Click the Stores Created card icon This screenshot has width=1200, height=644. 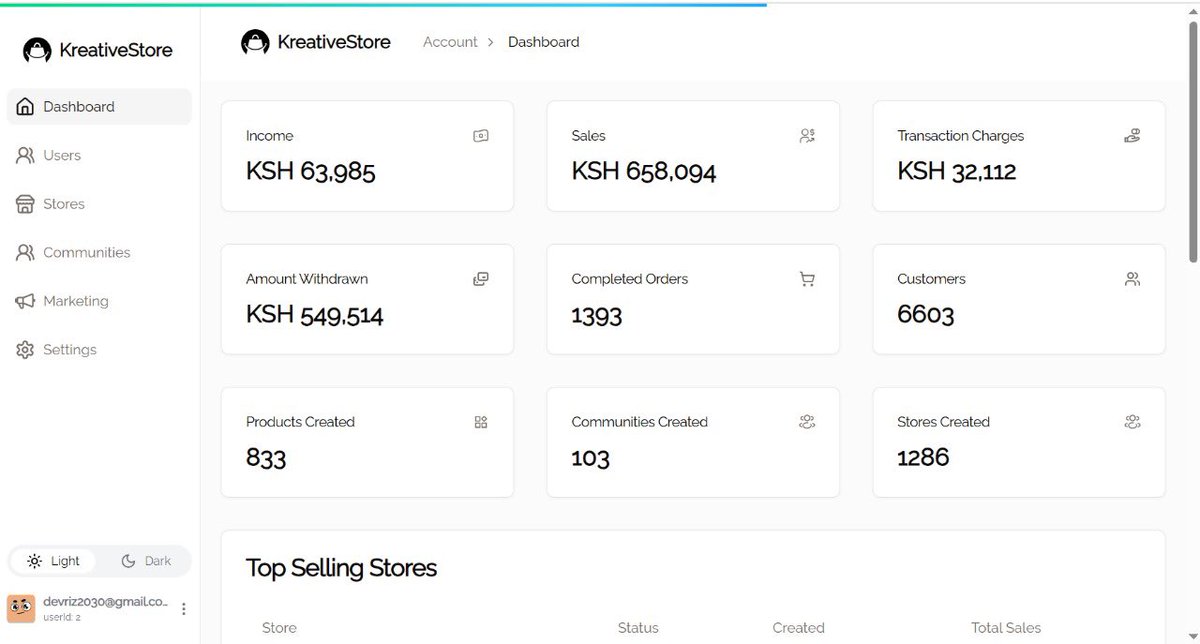click(1132, 422)
